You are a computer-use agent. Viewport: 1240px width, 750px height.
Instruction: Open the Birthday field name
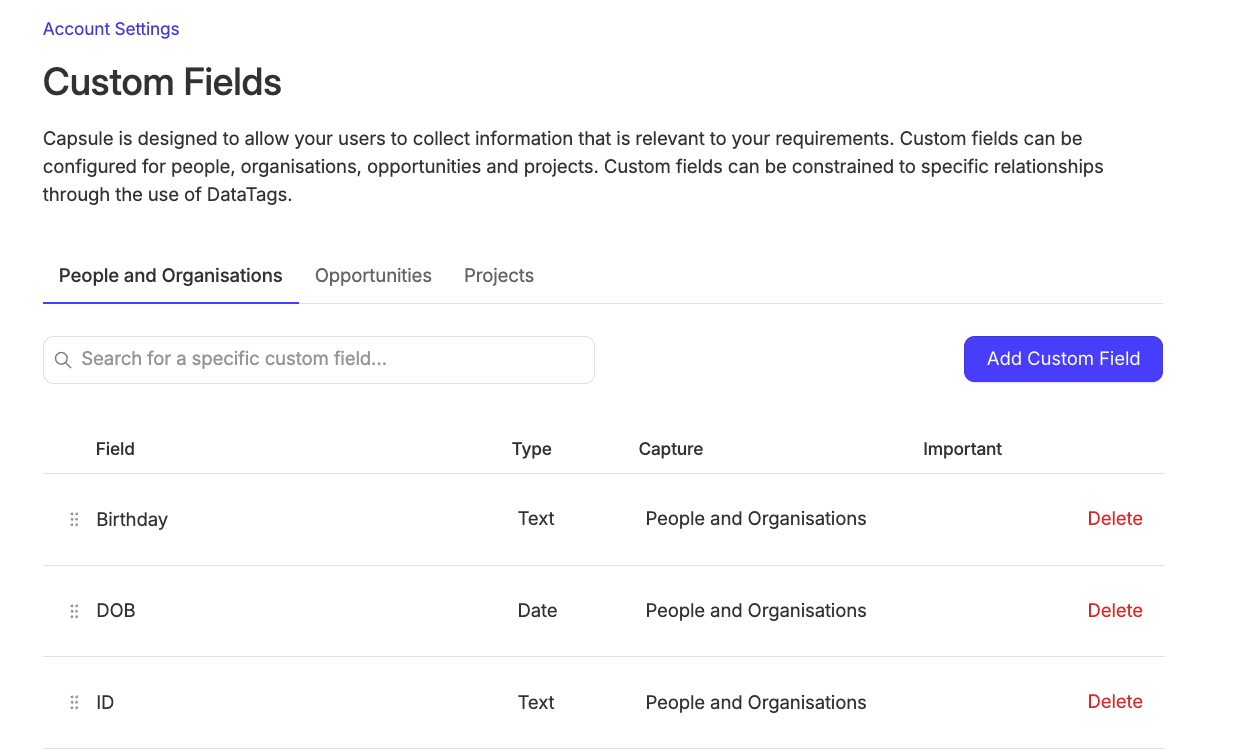click(x=132, y=520)
